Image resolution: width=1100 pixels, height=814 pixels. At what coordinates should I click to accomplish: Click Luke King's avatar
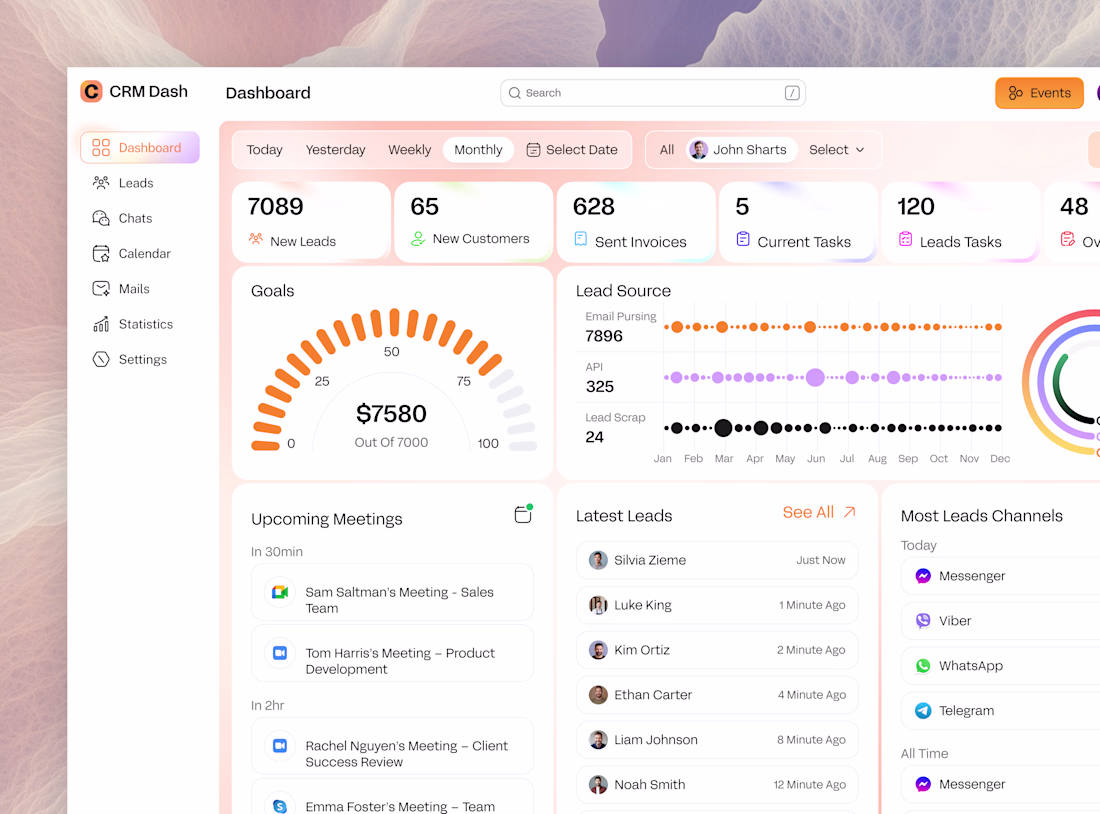[598, 605]
